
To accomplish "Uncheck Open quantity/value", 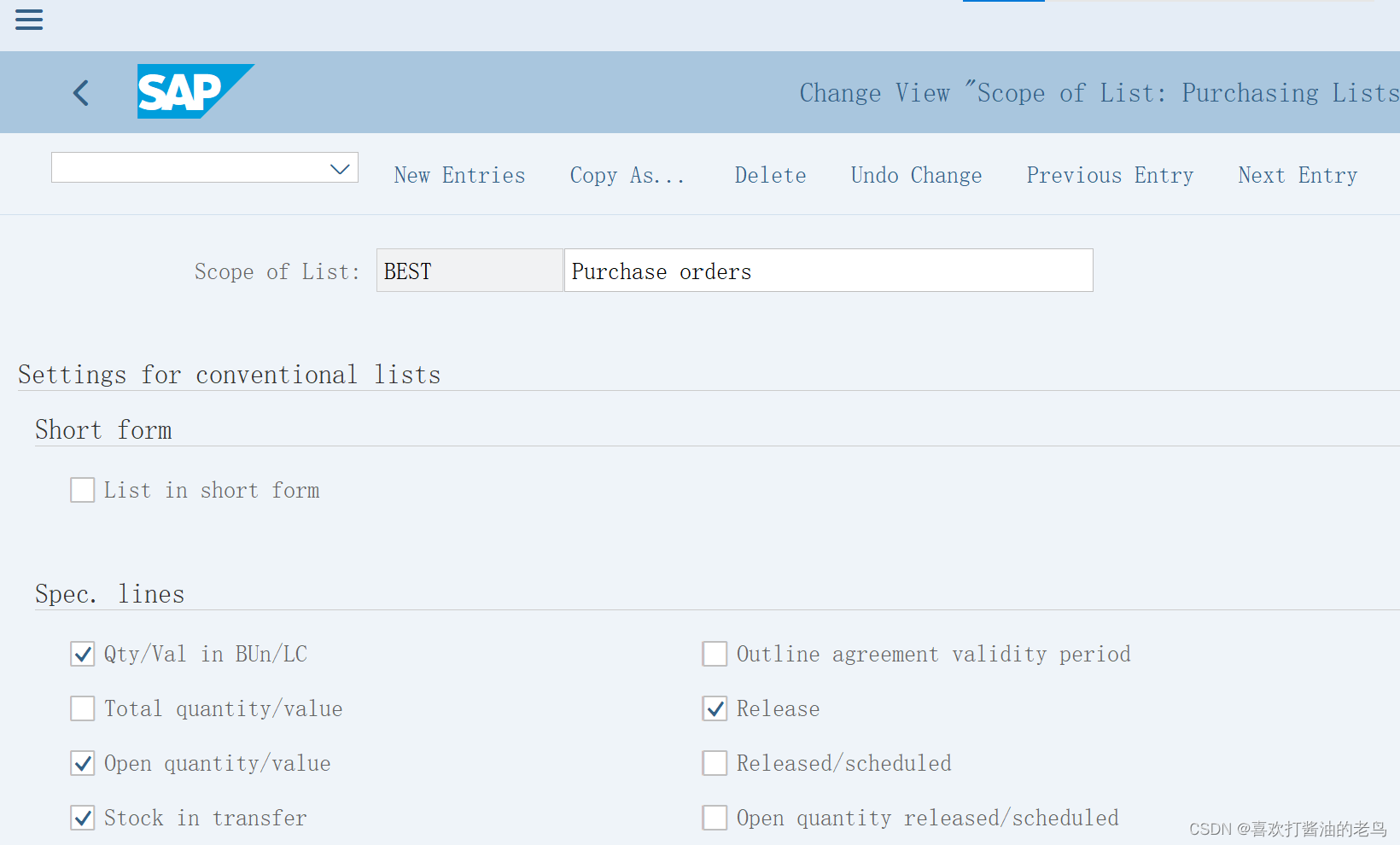I will point(83,763).
